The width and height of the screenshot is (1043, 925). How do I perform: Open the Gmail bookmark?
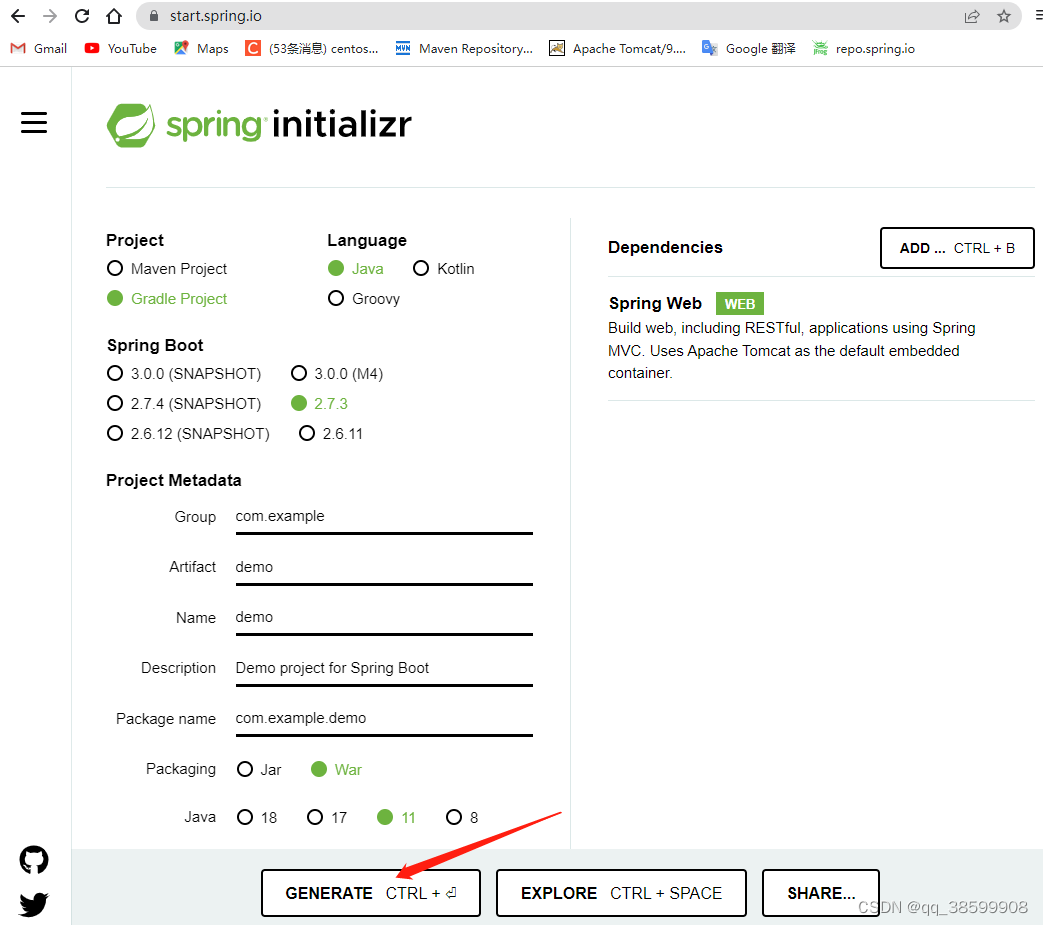tap(39, 49)
